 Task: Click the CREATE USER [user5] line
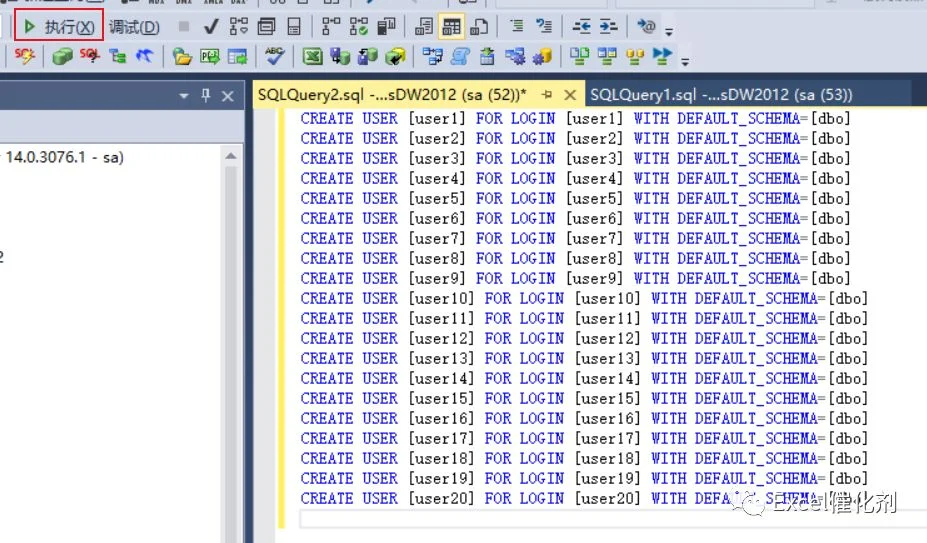[575, 198]
